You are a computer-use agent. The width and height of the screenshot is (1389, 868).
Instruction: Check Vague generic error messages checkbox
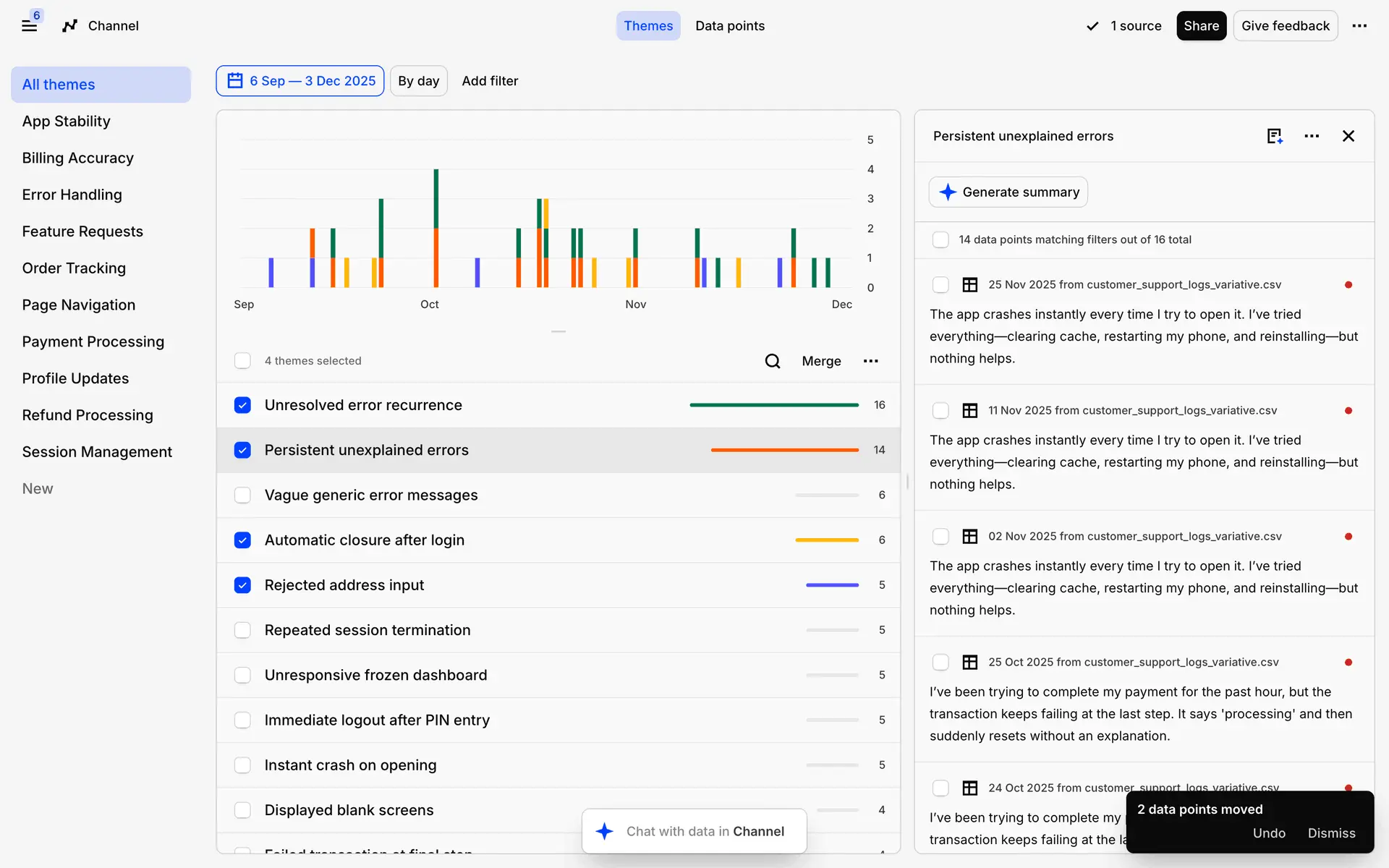coord(242,495)
